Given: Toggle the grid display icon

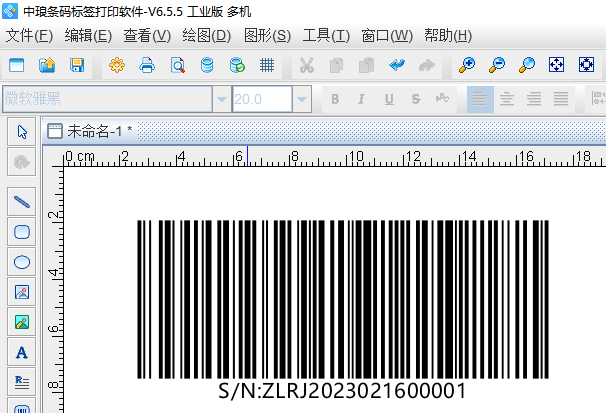Looking at the screenshot, I should pos(267,65).
